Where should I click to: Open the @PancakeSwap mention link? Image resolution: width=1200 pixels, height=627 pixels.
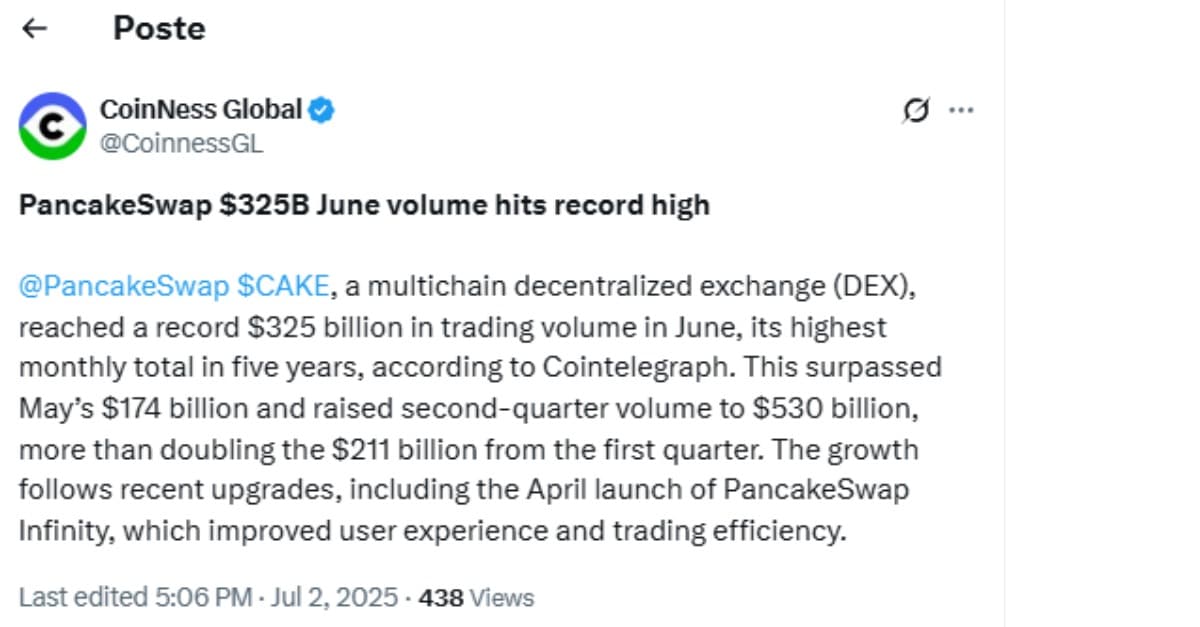pyautogui.click(x=123, y=286)
